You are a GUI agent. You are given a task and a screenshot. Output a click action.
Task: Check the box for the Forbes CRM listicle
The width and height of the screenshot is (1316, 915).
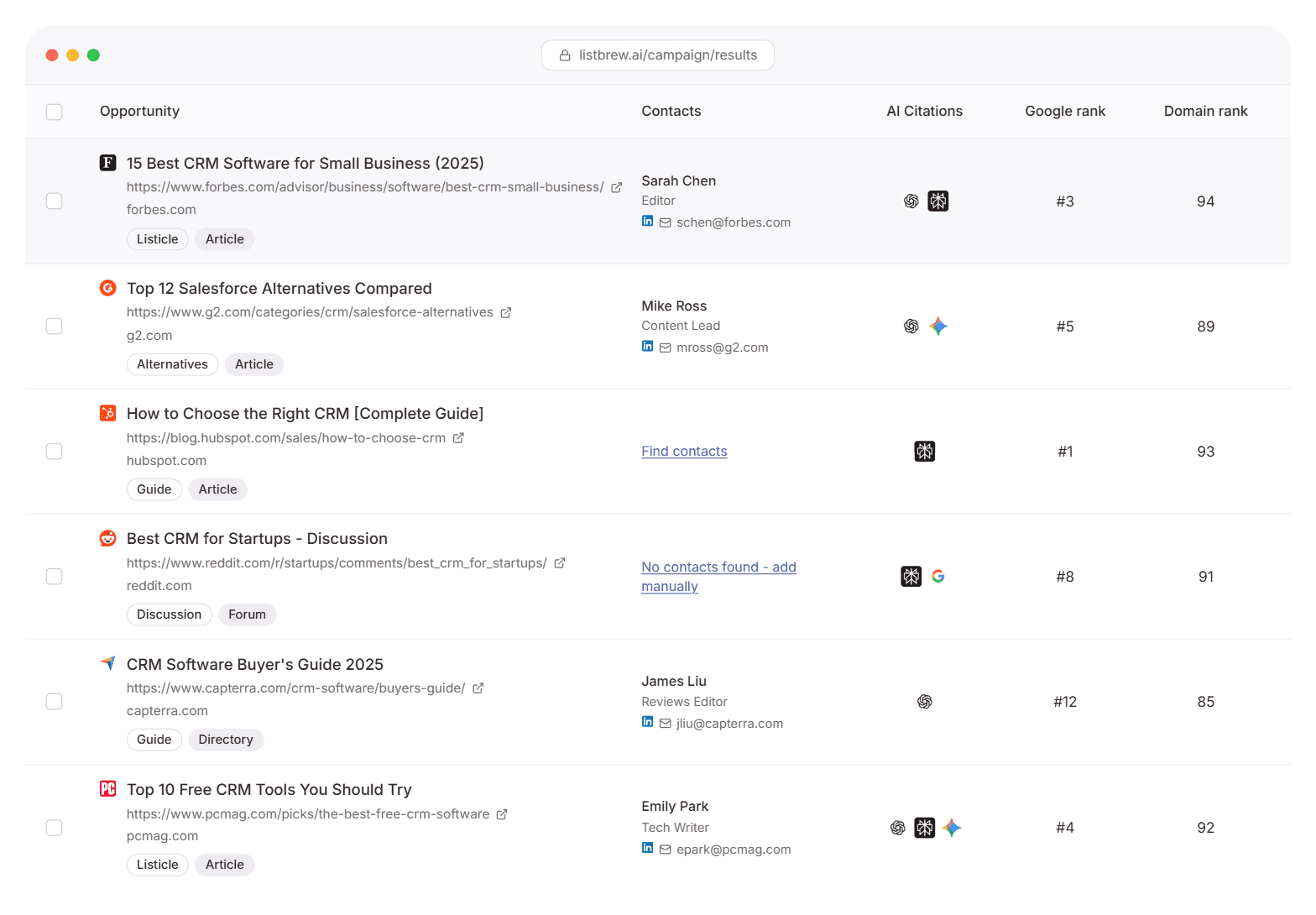[55, 201]
